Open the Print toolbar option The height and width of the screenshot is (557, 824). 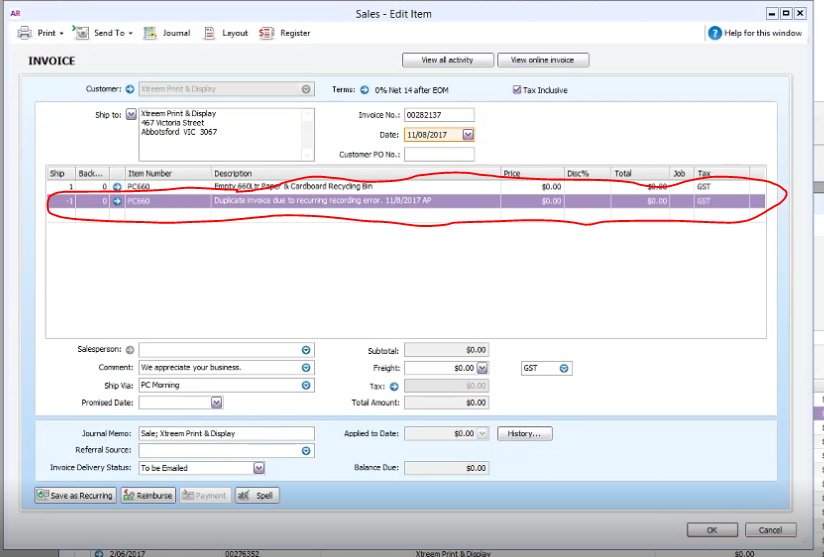click(x=40, y=33)
